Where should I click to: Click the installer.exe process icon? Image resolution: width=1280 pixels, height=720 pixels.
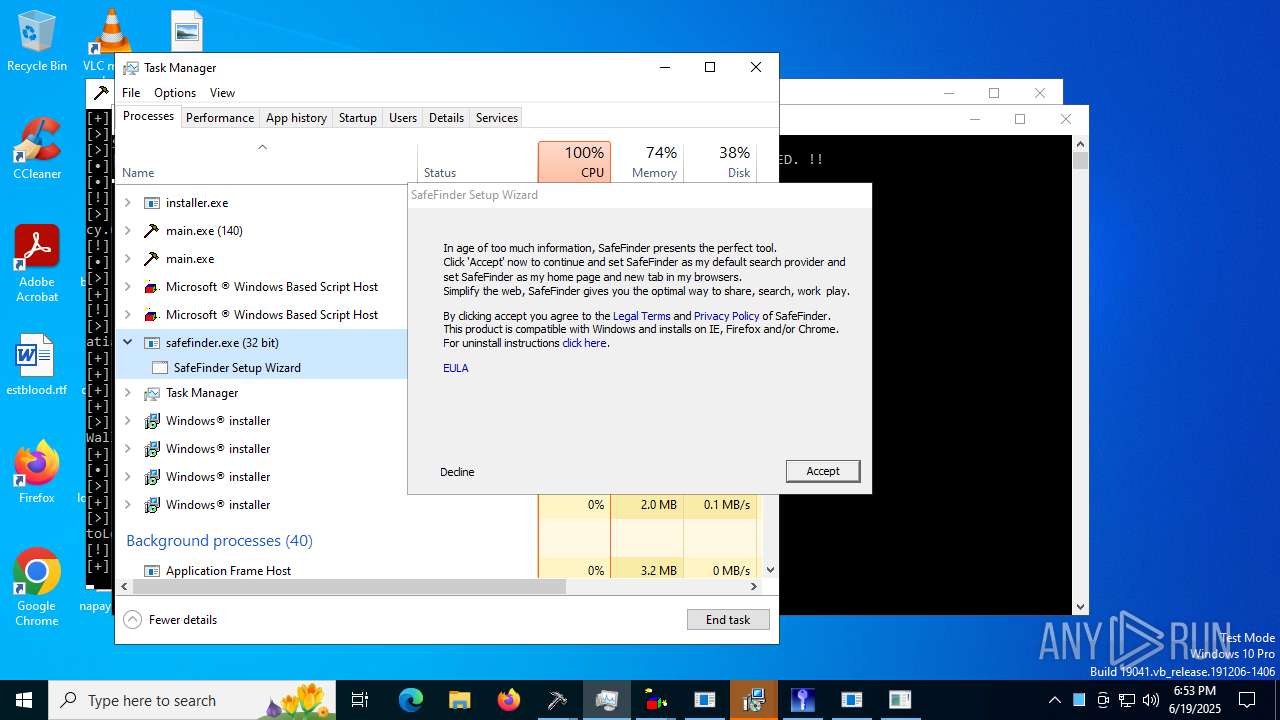pyautogui.click(x=151, y=203)
